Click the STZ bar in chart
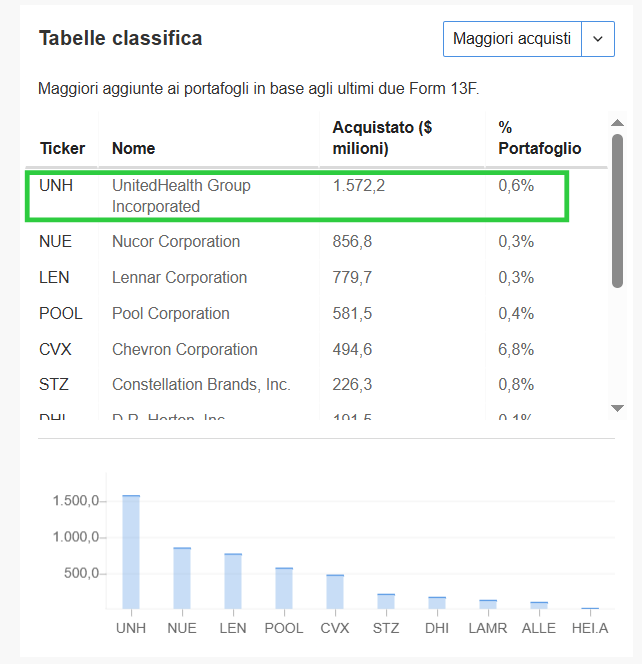 point(386,601)
